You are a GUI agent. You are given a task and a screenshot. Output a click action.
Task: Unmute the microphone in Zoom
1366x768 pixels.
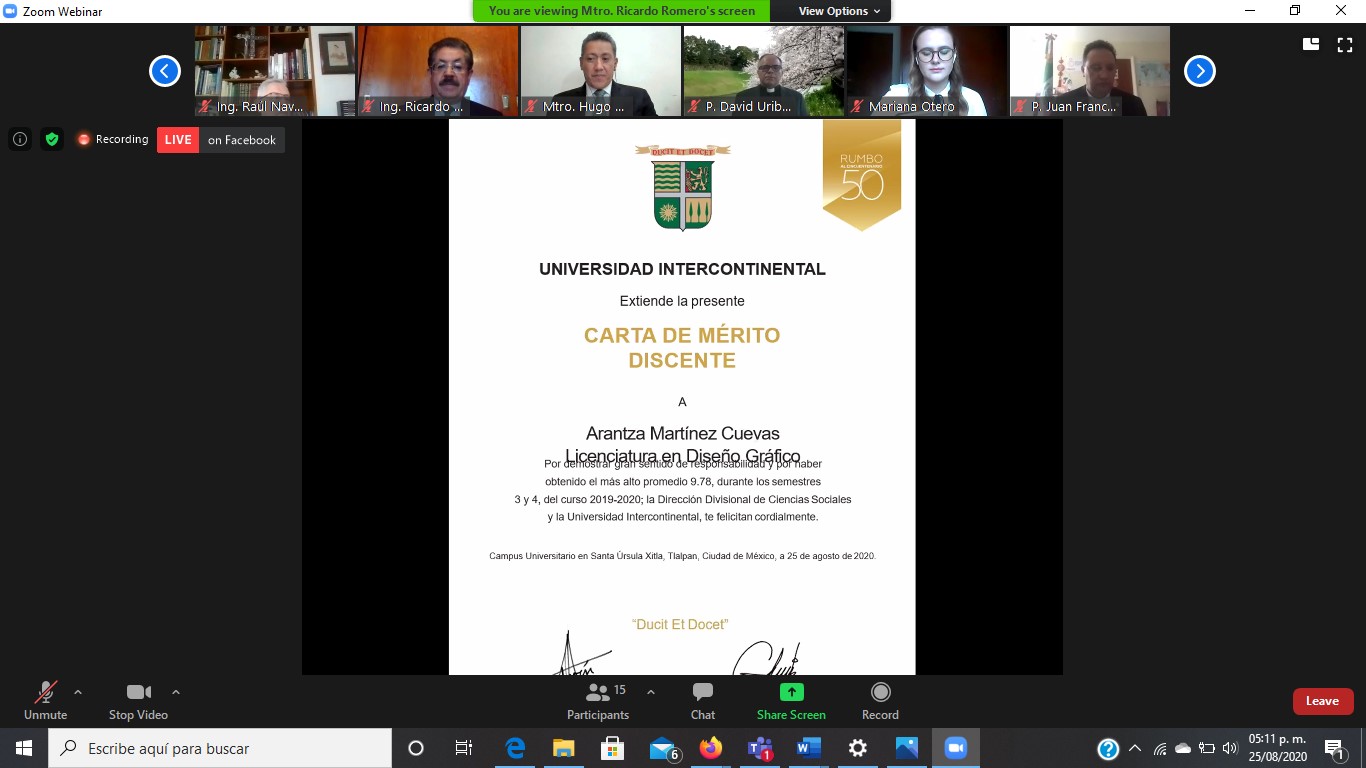(x=45, y=700)
